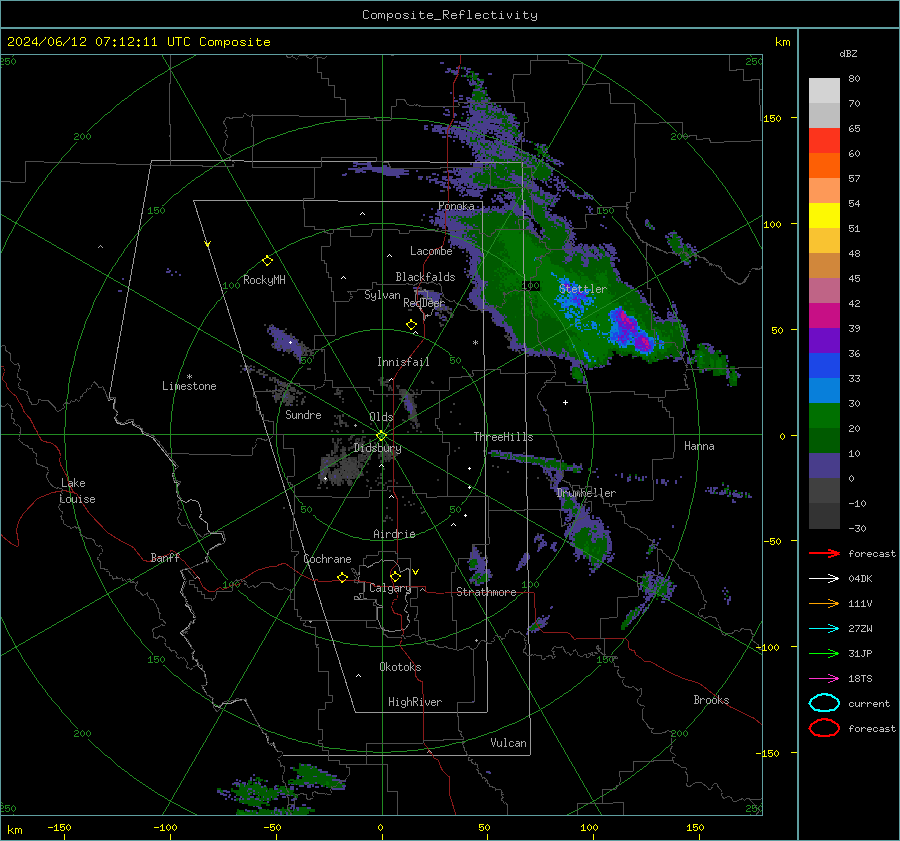
Task: Click the red forecast ellipse legend icon
Action: tap(824, 728)
